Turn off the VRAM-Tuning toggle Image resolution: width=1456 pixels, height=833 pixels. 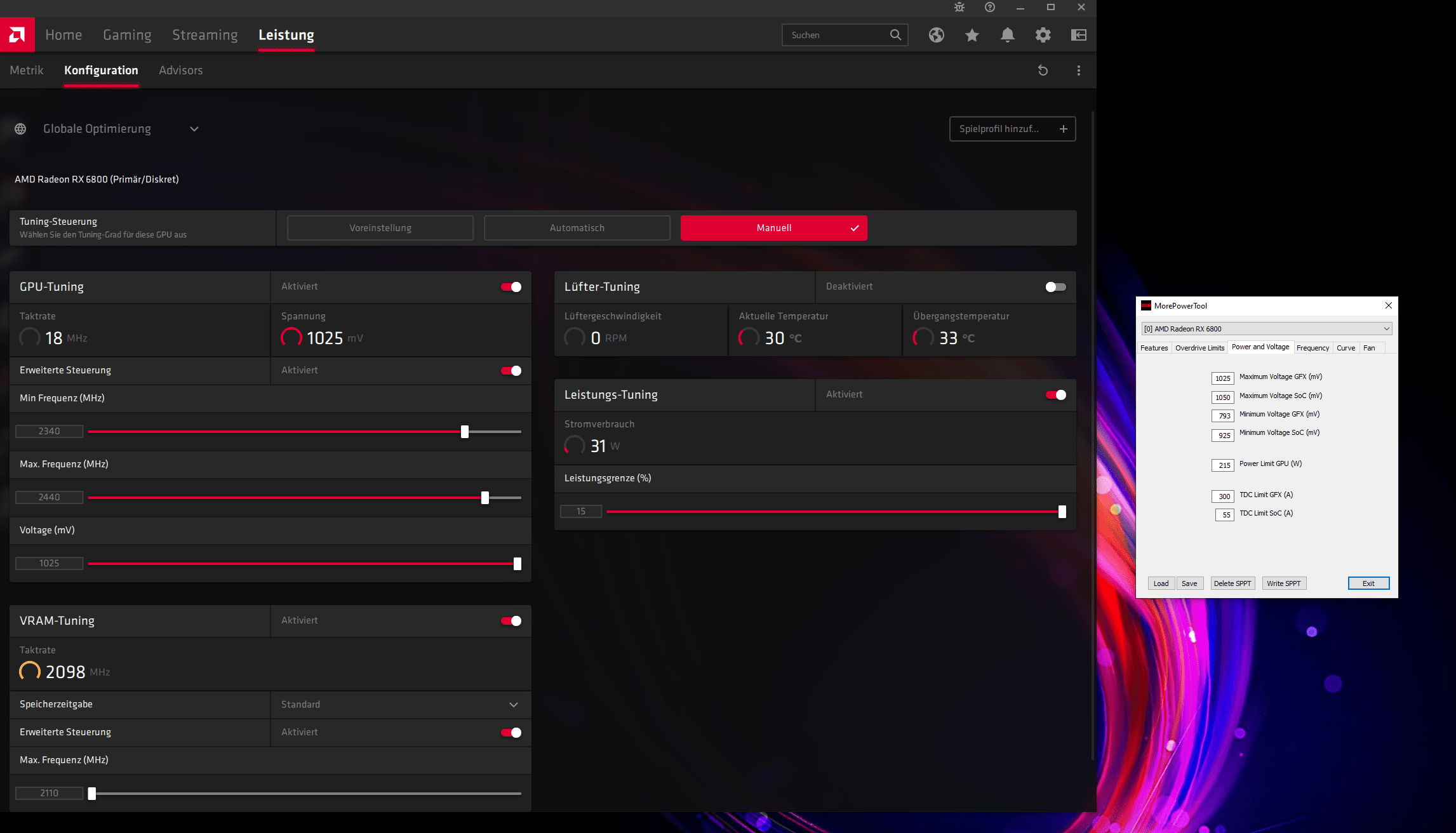(511, 621)
